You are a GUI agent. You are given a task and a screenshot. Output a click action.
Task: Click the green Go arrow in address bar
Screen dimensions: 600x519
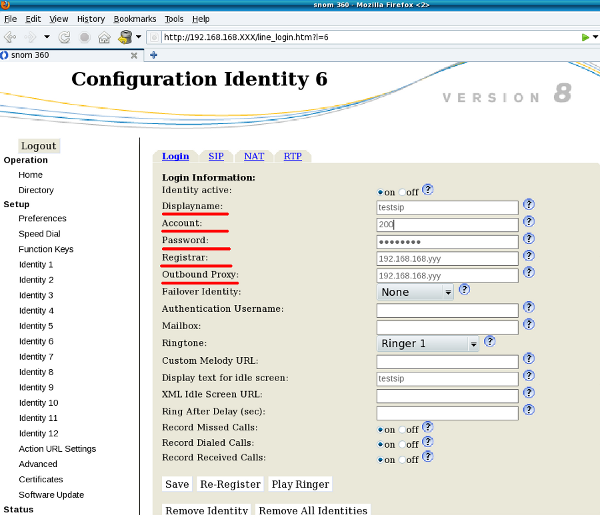click(x=585, y=37)
